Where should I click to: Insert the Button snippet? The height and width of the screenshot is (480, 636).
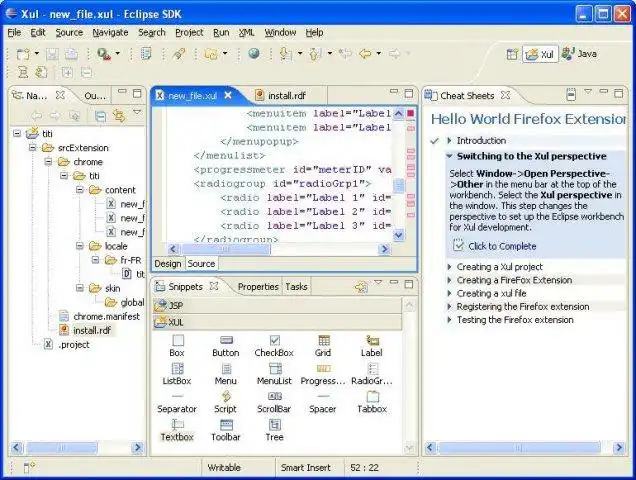tap(226, 346)
